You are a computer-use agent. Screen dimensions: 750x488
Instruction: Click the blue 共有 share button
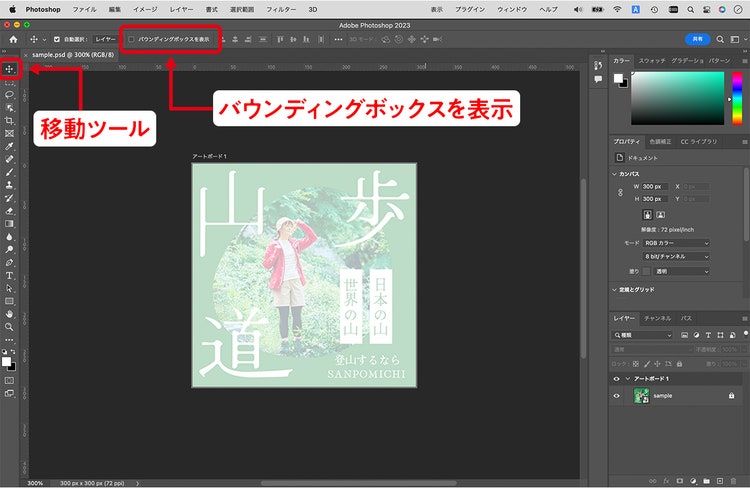(697, 39)
